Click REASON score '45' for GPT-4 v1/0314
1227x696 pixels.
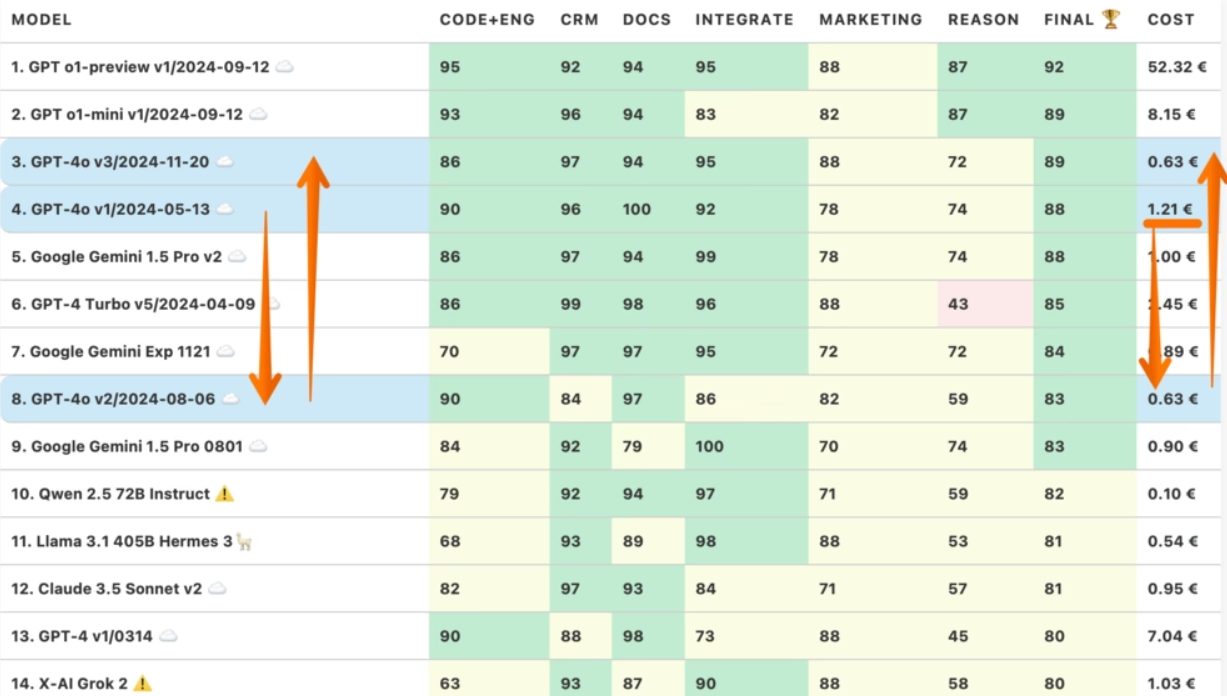[958, 636]
